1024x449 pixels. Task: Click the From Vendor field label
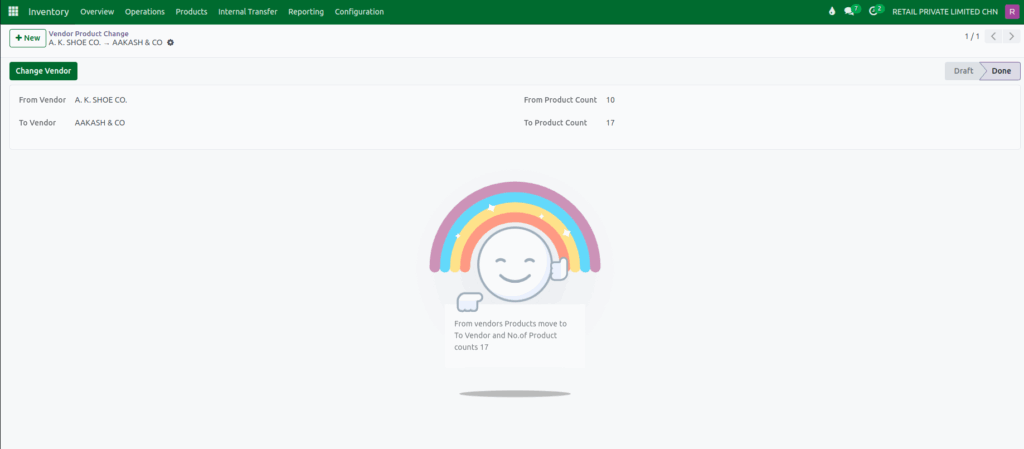pyautogui.click(x=42, y=100)
